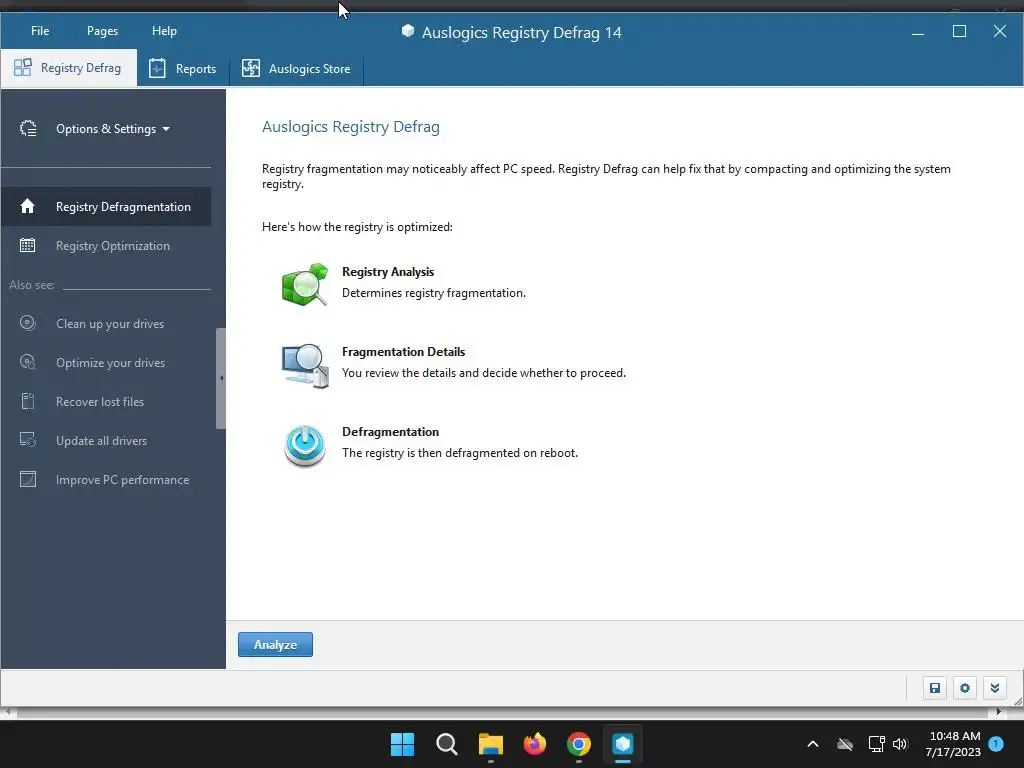The width and height of the screenshot is (1024, 768).
Task: Open File Explorer from the taskbar
Action: (x=490, y=744)
